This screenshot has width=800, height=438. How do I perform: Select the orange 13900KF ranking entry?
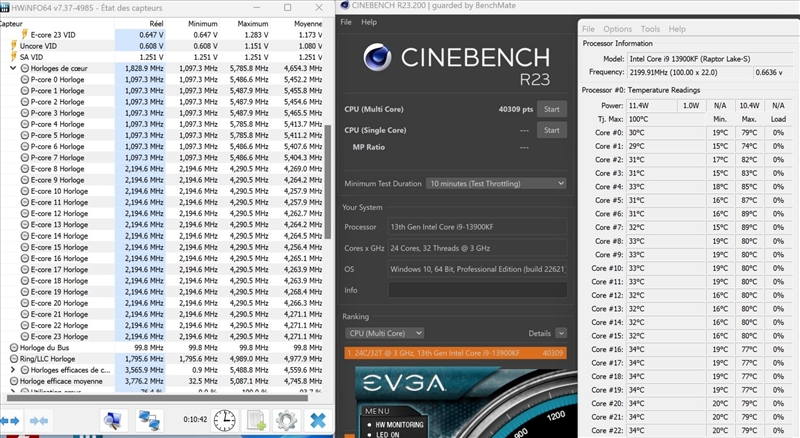(x=455, y=353)
